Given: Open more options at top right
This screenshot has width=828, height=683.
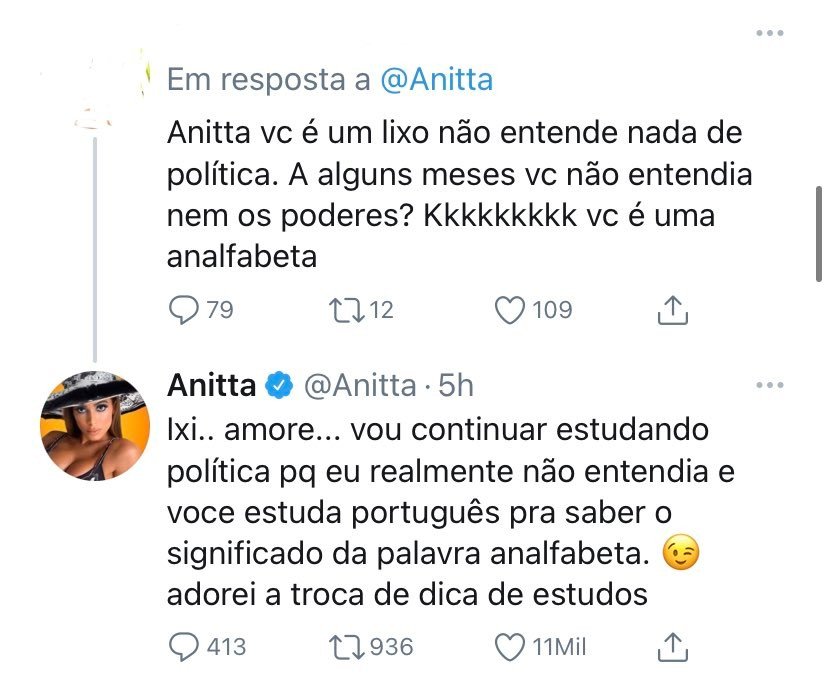Looking at the screenshot, I should (x=769, y=34).
